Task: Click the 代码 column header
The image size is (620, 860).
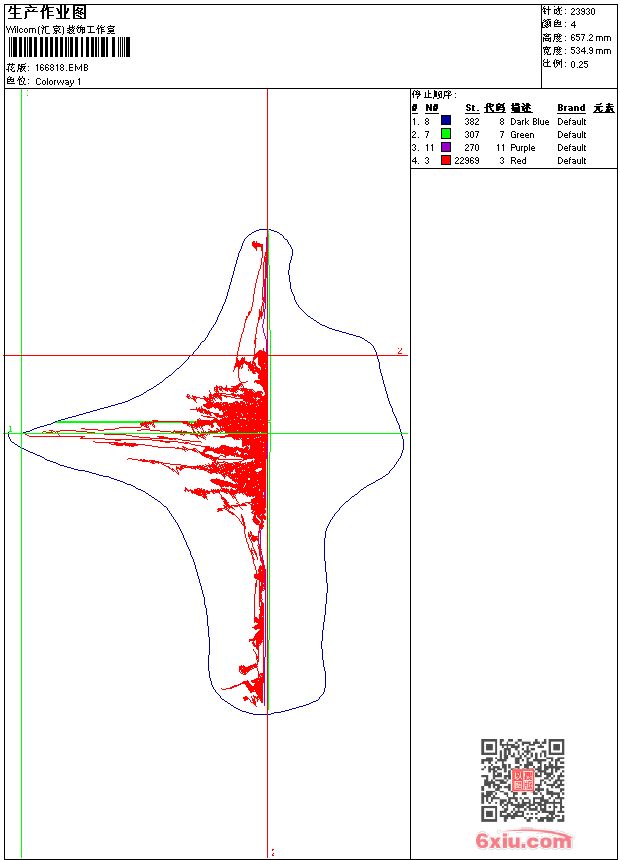Action: [494, 108]
